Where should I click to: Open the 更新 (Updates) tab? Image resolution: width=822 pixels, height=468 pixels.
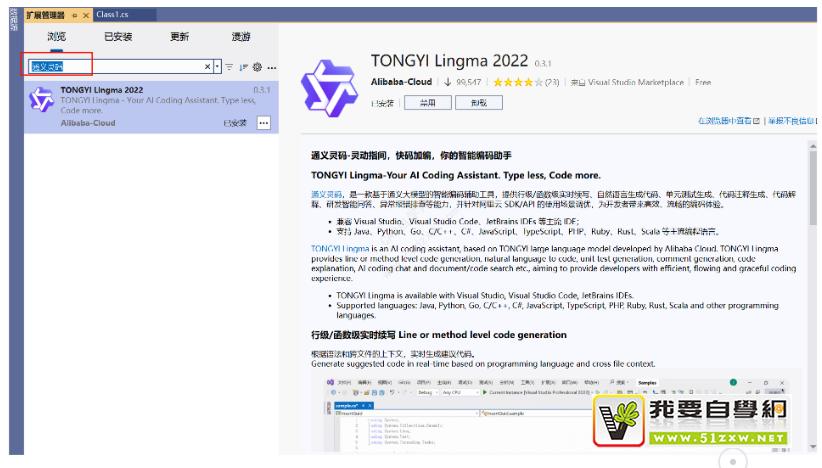coord(179,37)
